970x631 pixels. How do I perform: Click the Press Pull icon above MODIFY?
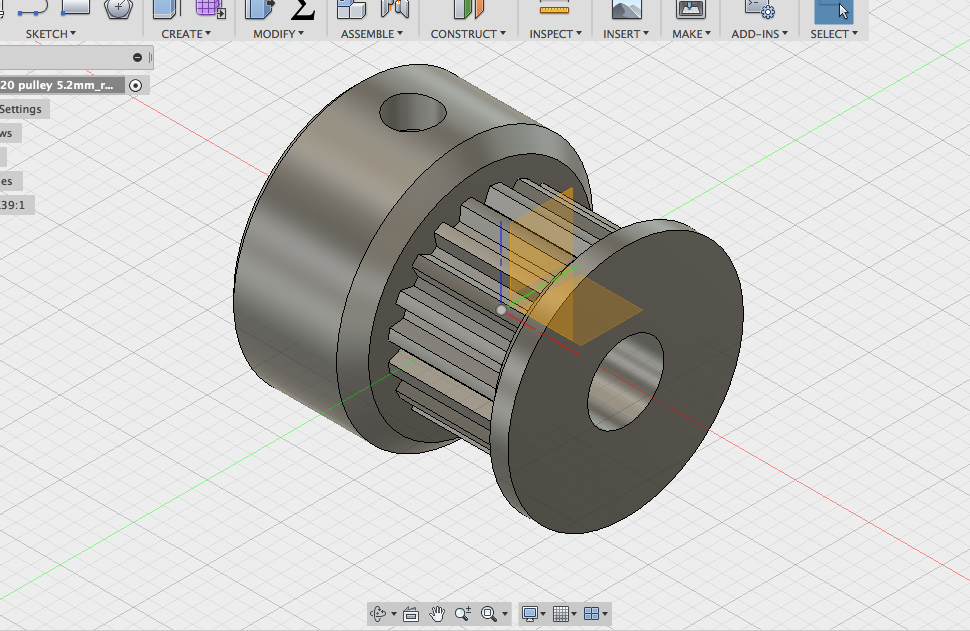259,9
